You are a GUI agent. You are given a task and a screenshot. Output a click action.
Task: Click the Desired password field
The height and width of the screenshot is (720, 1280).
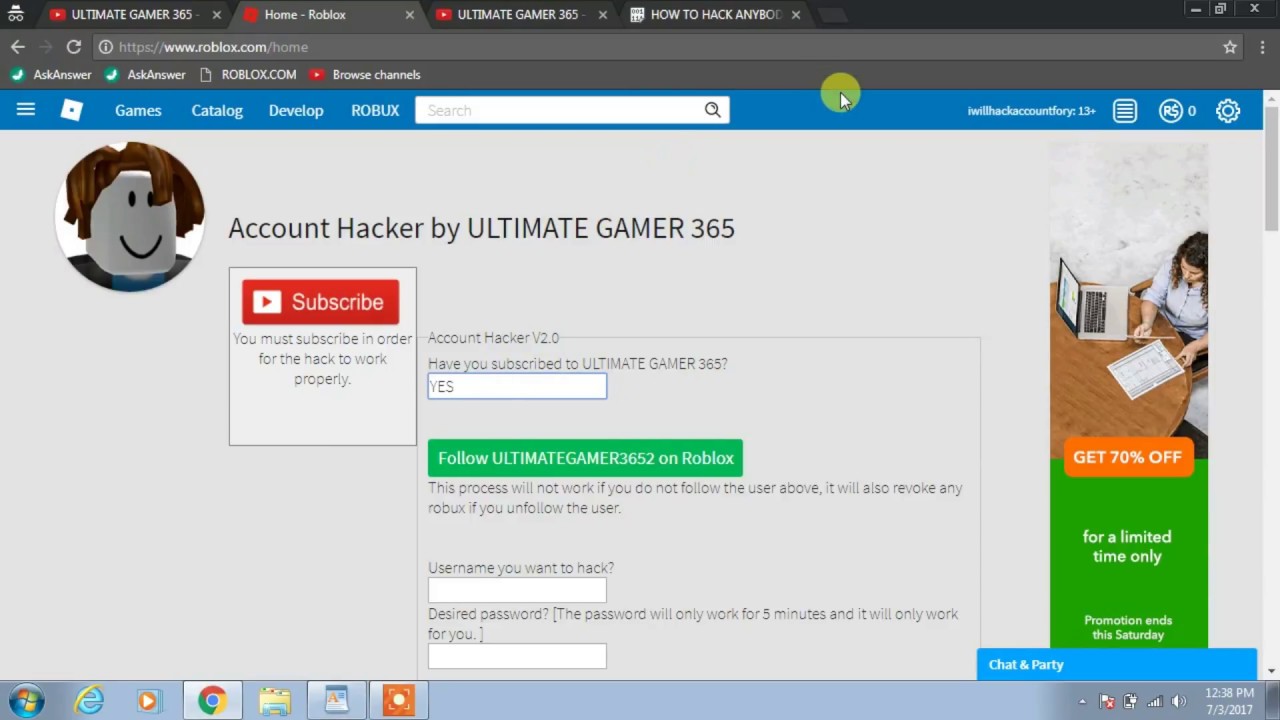pos(517,656)
